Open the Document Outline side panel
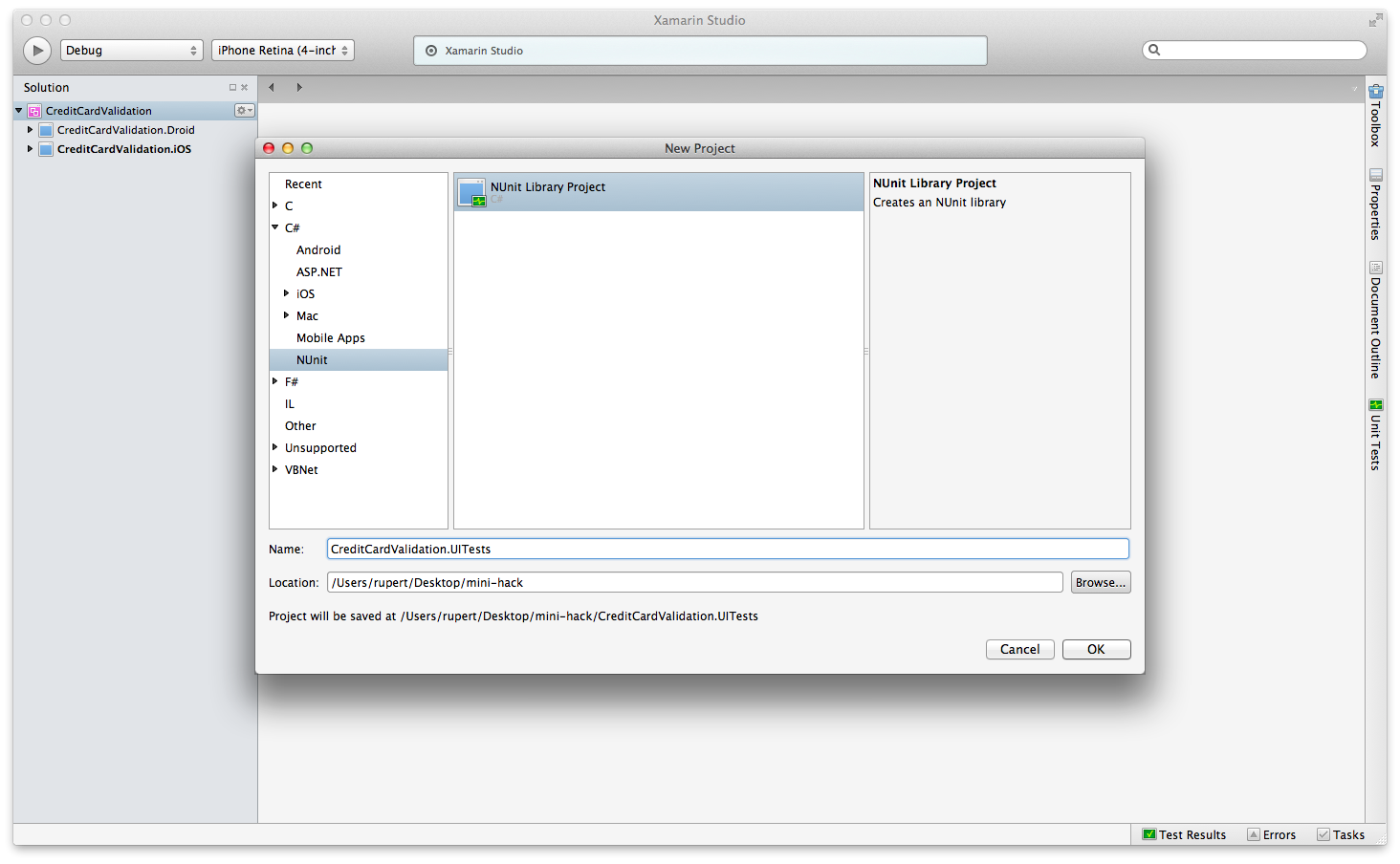1400x864 pixels. point(1375,320)
